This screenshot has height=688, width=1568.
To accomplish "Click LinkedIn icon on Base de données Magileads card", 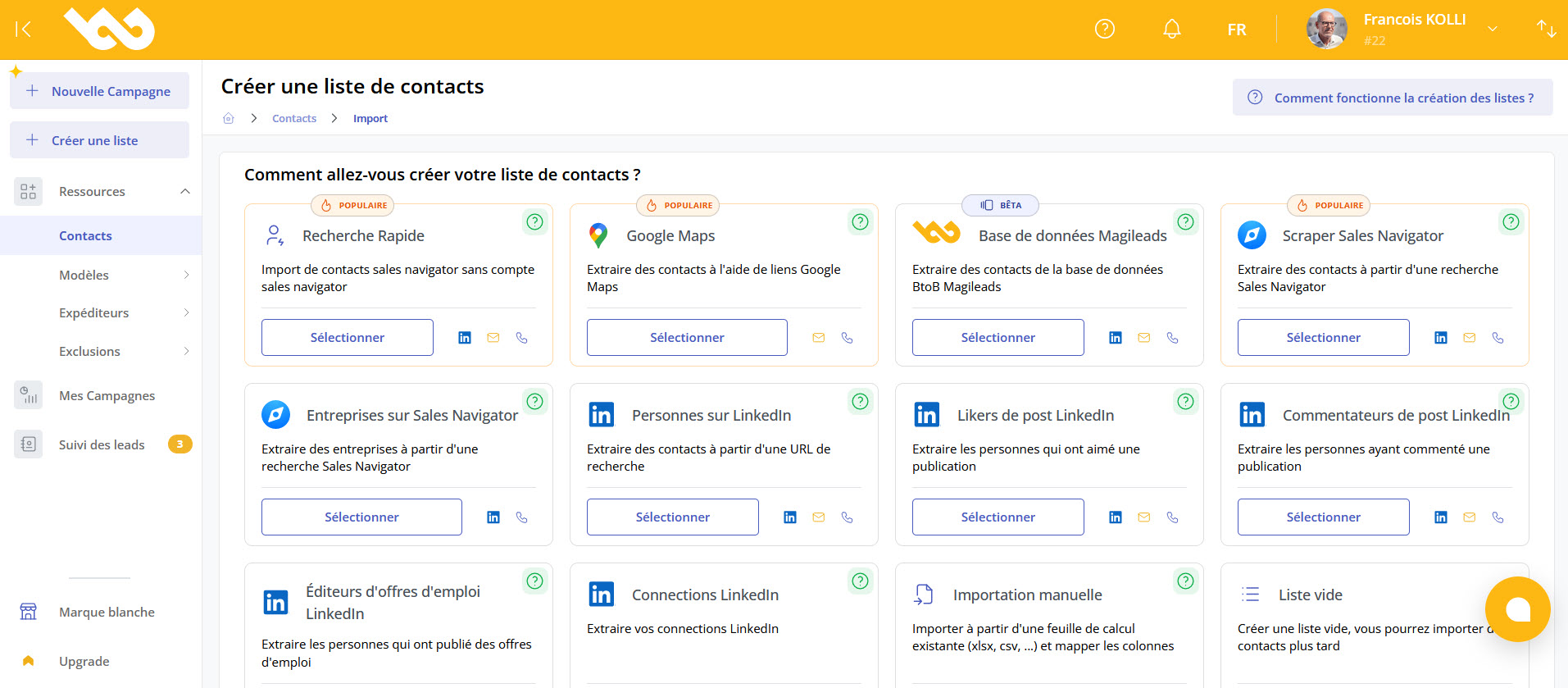I will coord(1116,338).
